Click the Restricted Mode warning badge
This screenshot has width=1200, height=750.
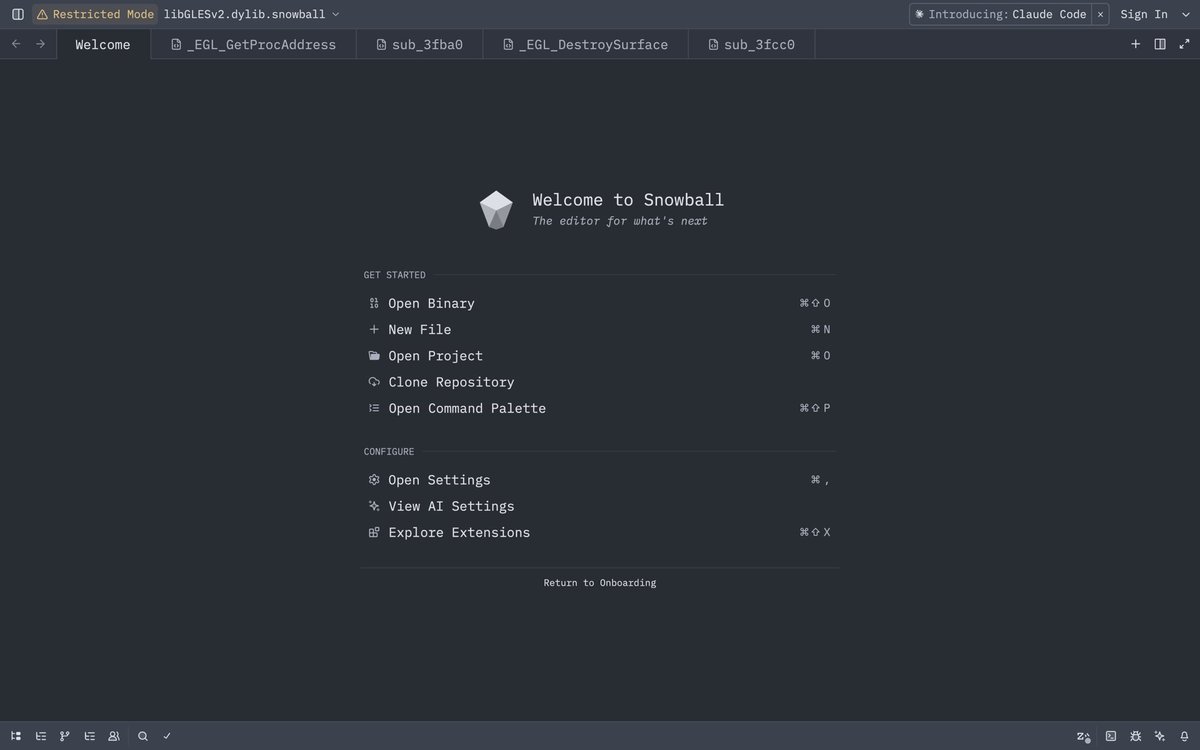(x=95, y=14)
